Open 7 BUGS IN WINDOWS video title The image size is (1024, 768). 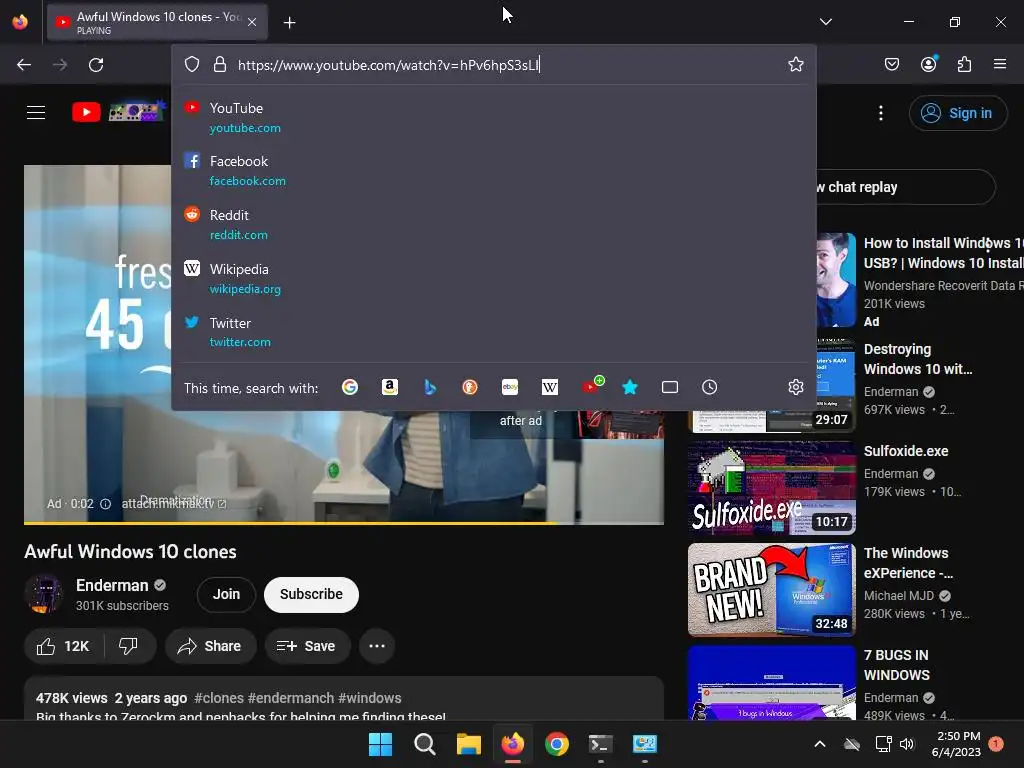tap(896, 665)
